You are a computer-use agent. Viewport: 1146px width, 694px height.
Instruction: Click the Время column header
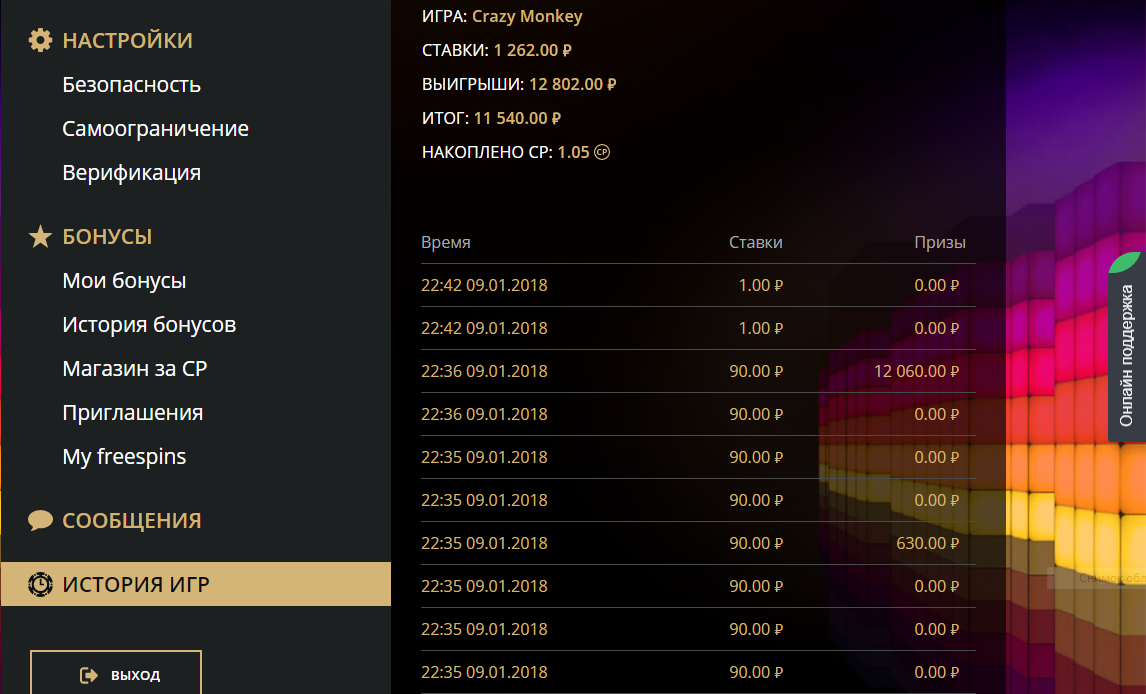point(446,242)
